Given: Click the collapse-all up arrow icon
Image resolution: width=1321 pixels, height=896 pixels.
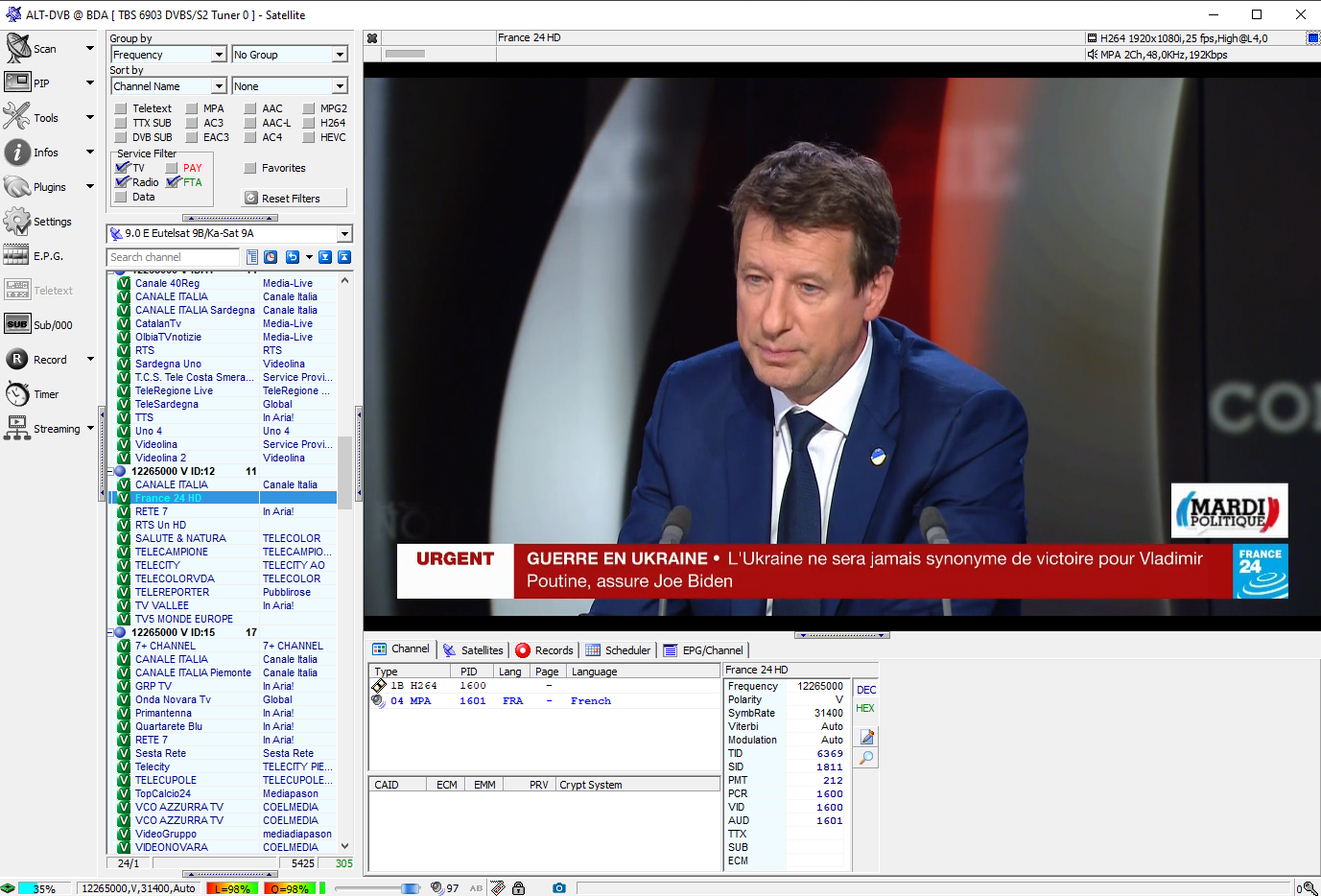Looking at the screenshot, I should point(344,257).
